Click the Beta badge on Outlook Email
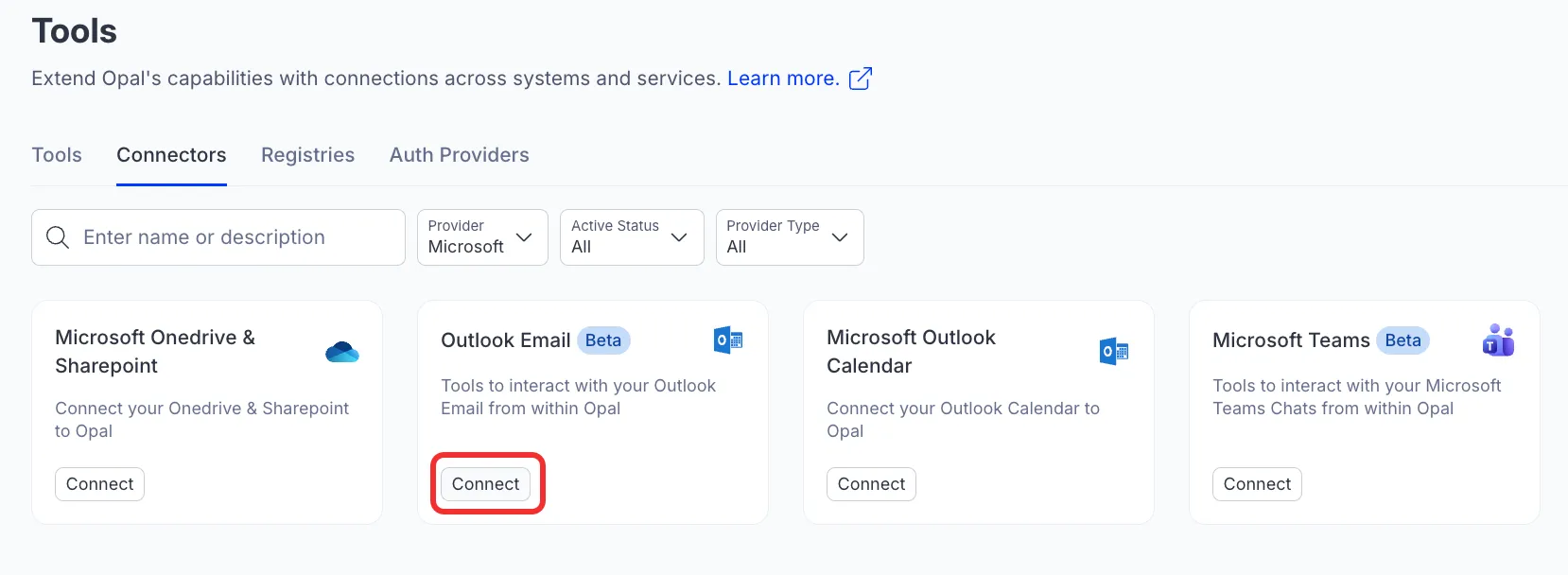Viewport: 1568px width, 575px height. coord(603,340)
